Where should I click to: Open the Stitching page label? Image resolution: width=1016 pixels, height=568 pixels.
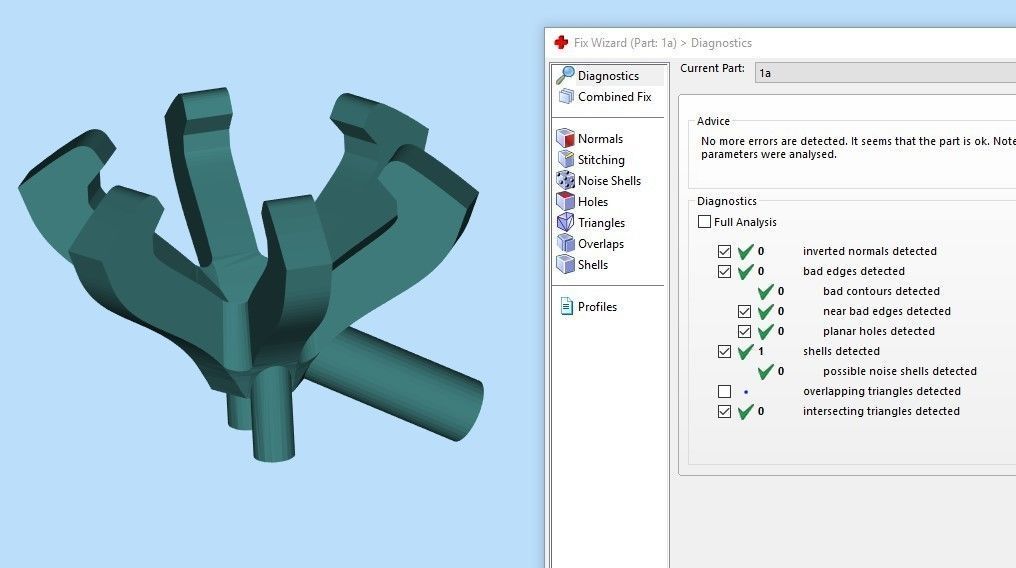pyautogui.click(x=601, y=160)
